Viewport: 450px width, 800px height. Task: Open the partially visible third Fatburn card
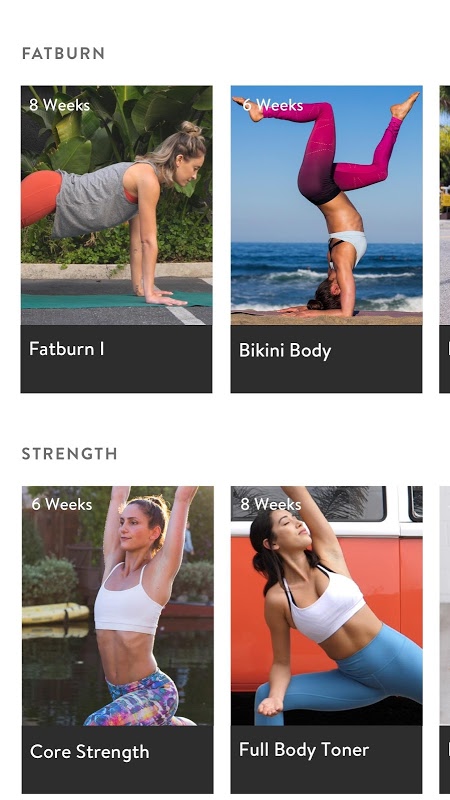[445, 239]
